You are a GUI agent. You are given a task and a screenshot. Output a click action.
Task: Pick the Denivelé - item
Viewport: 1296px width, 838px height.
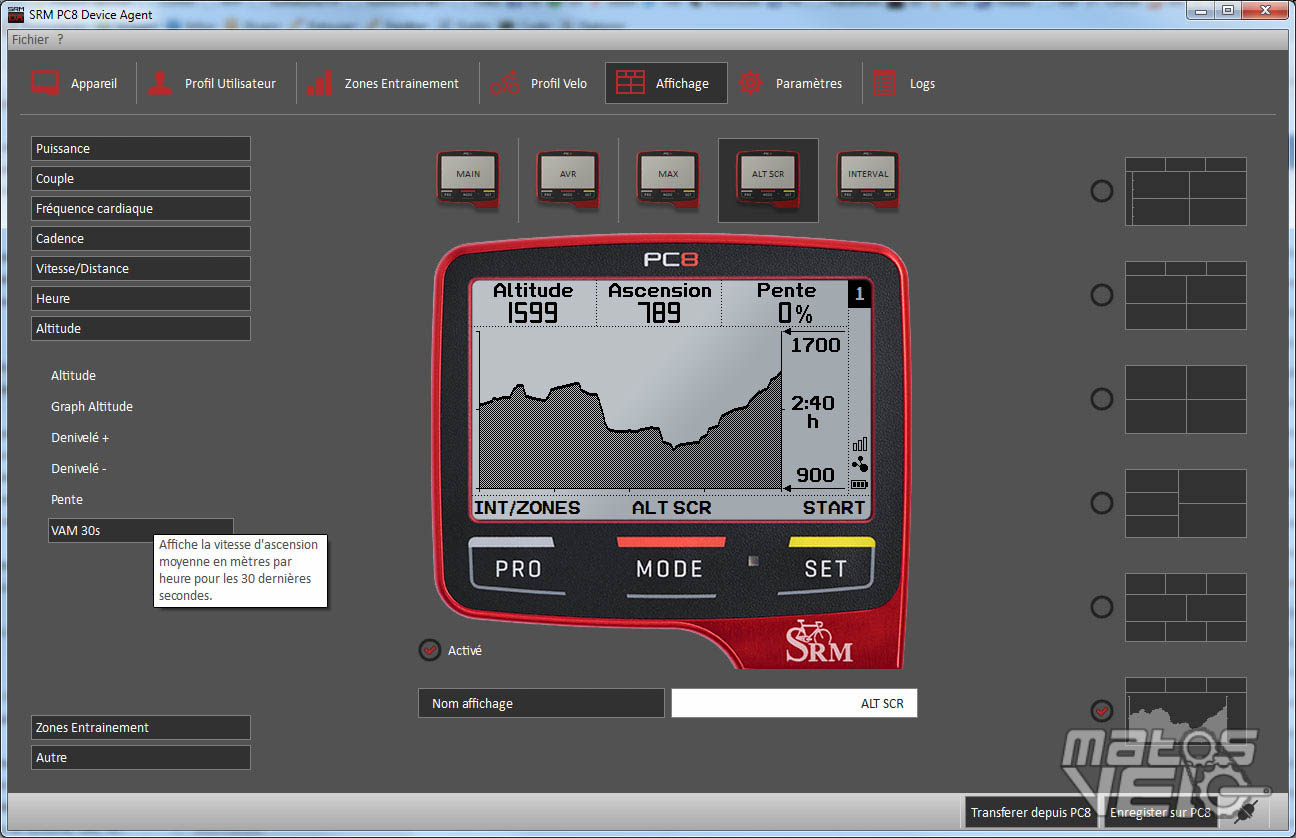pyautogui.click(x=79, y=469)
